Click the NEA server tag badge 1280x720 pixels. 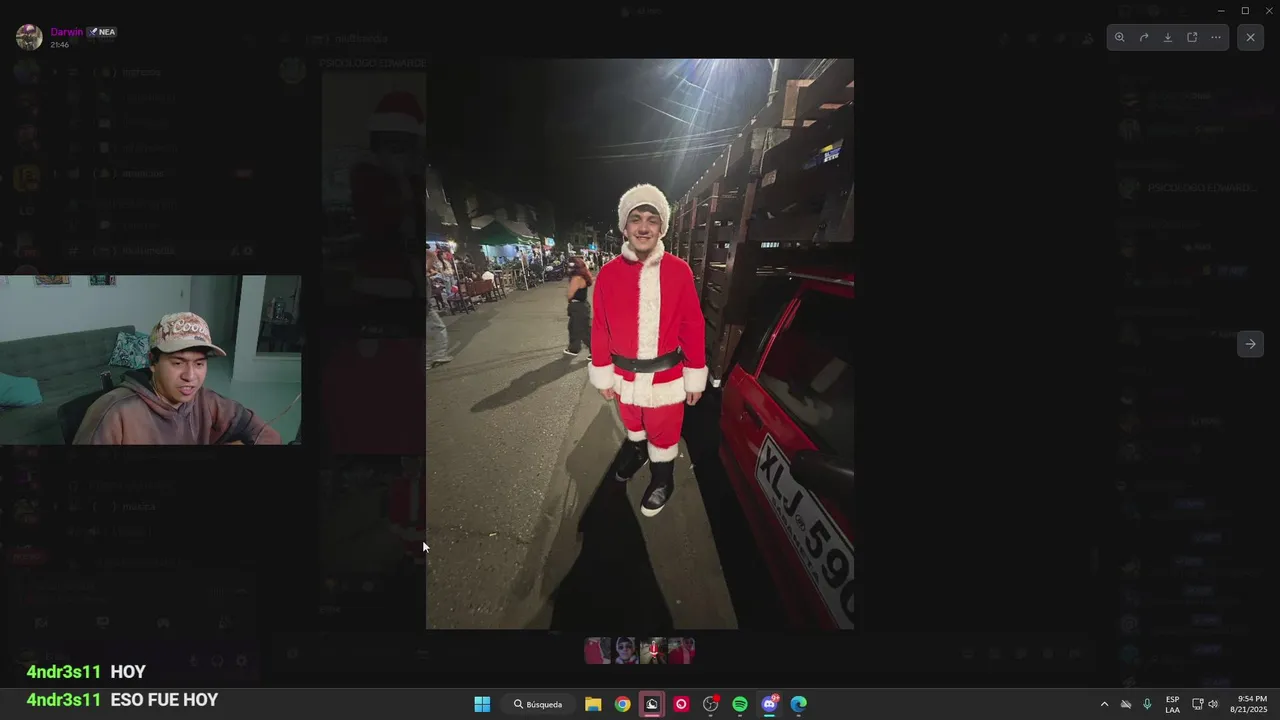pyautogui.click(x=102, y=32)
